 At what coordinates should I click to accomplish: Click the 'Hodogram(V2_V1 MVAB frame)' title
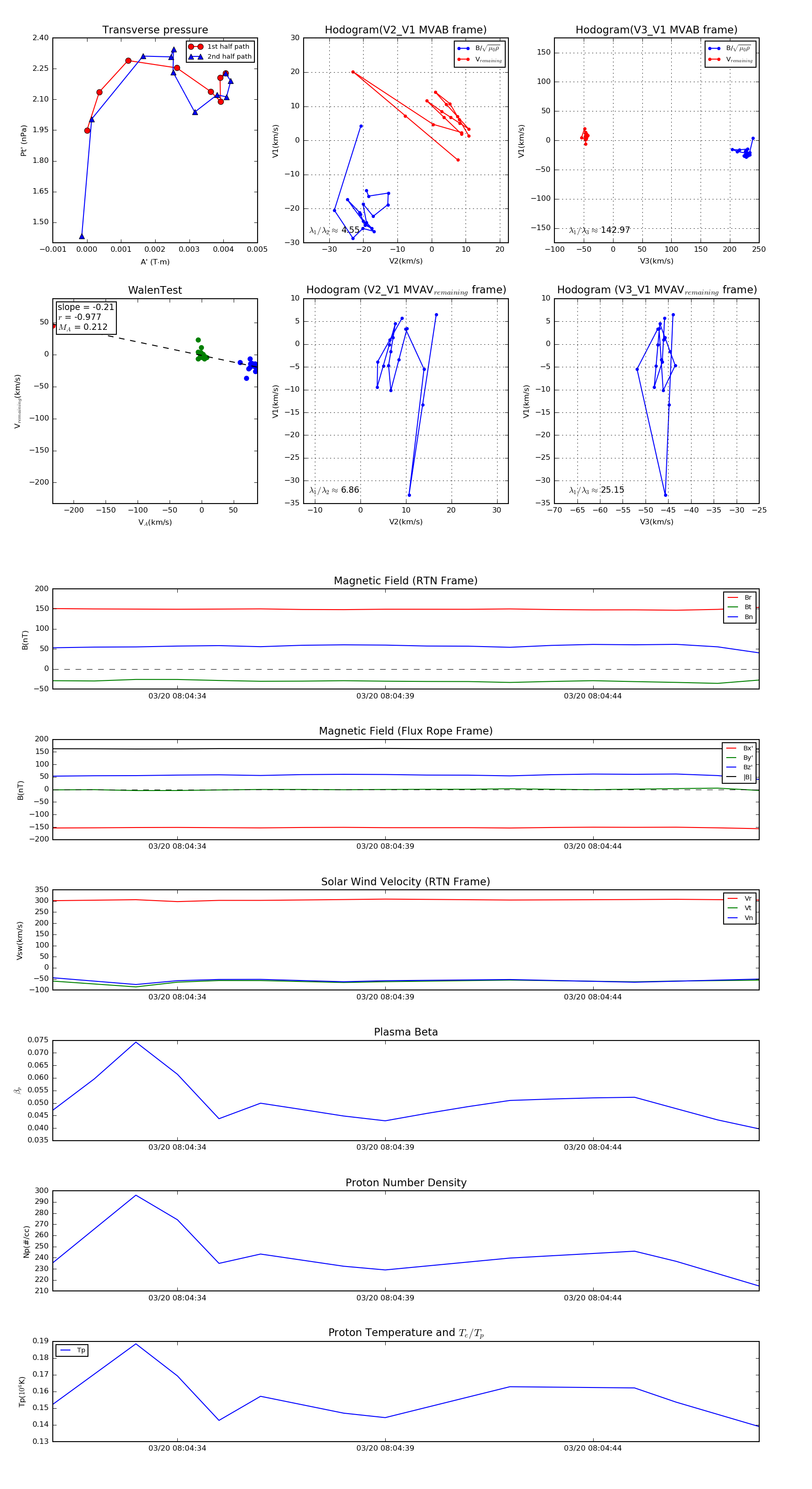406,30
